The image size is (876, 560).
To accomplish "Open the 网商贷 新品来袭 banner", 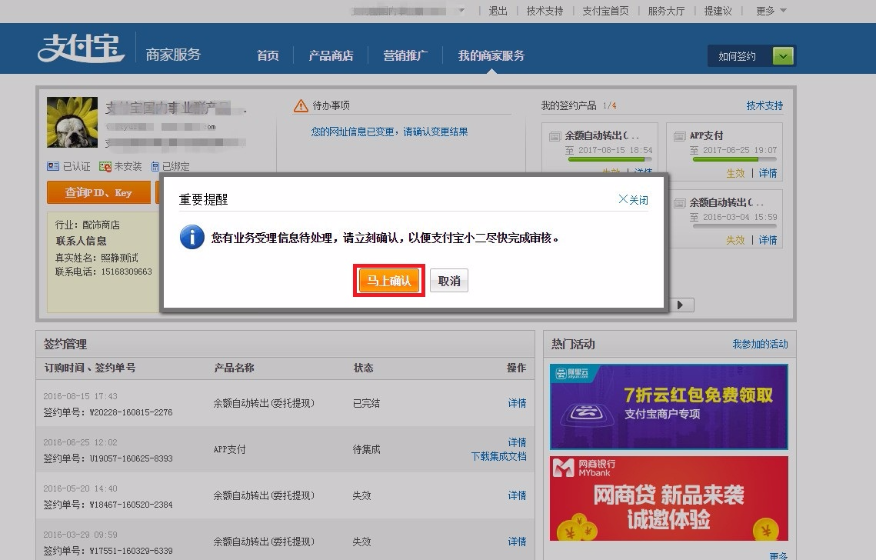I will point(669,499).
